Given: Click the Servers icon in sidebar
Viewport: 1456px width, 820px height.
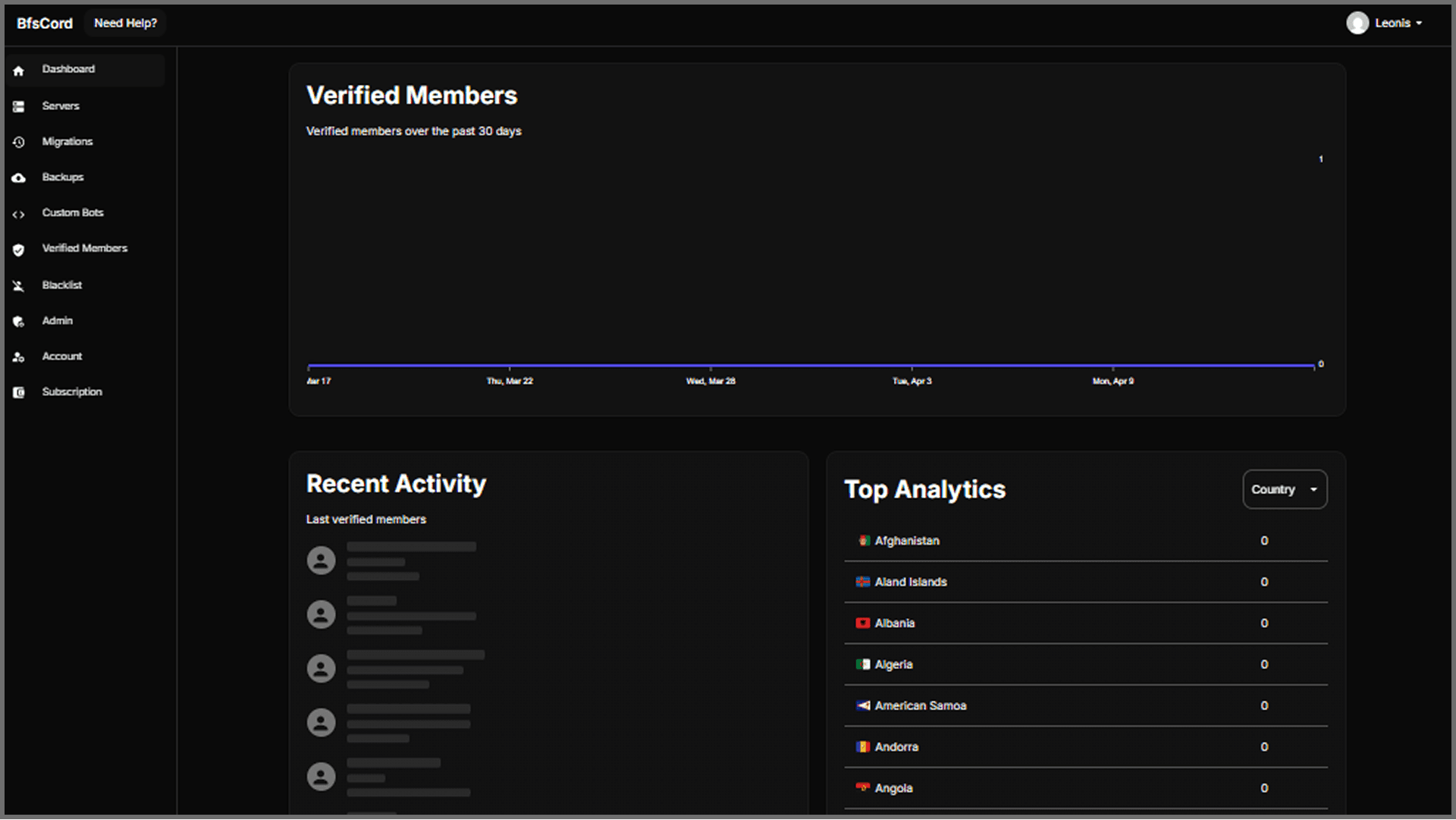Looking at the screenshot, I should point(19,107).
